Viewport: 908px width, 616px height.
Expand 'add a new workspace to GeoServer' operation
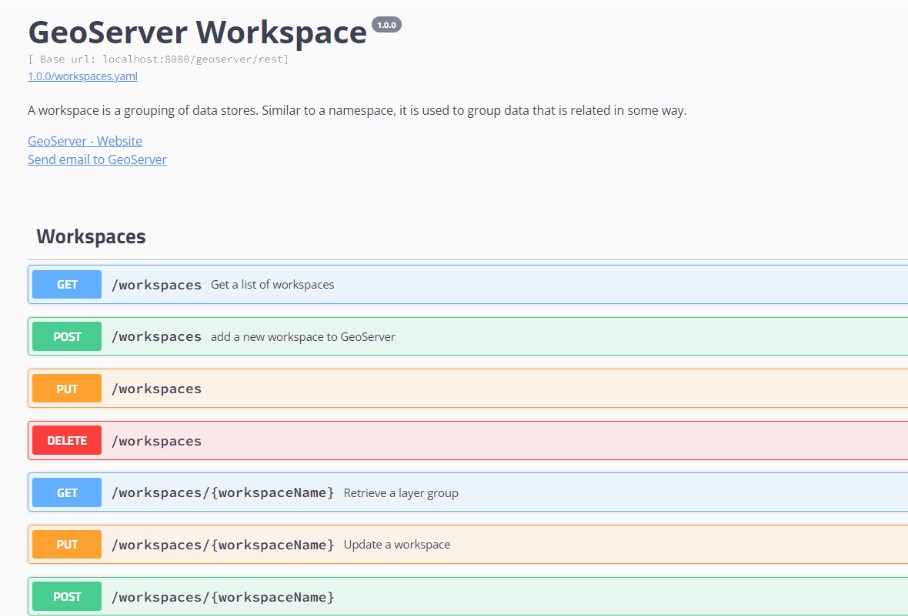click(302, 337)
